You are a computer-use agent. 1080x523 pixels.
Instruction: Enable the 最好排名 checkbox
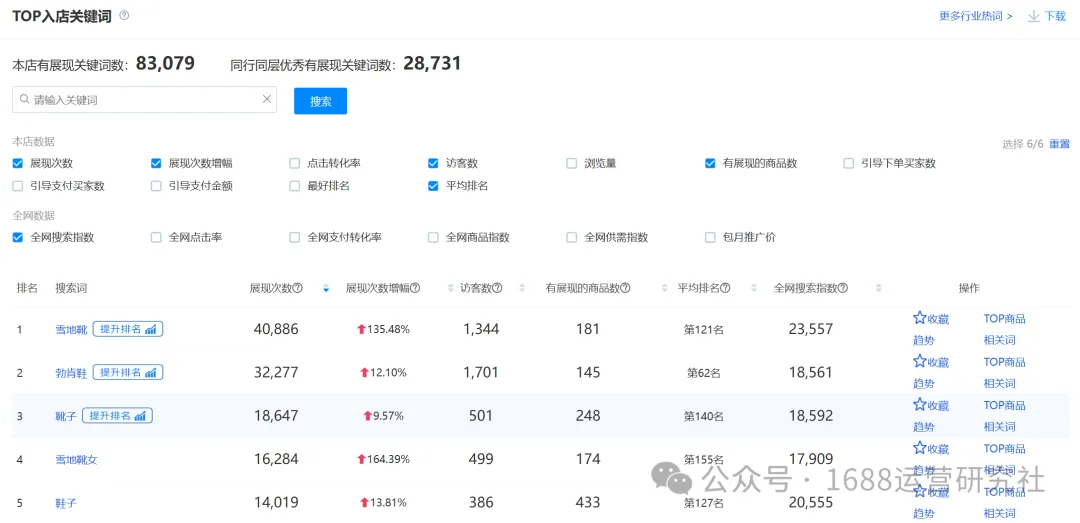point(294,186)
